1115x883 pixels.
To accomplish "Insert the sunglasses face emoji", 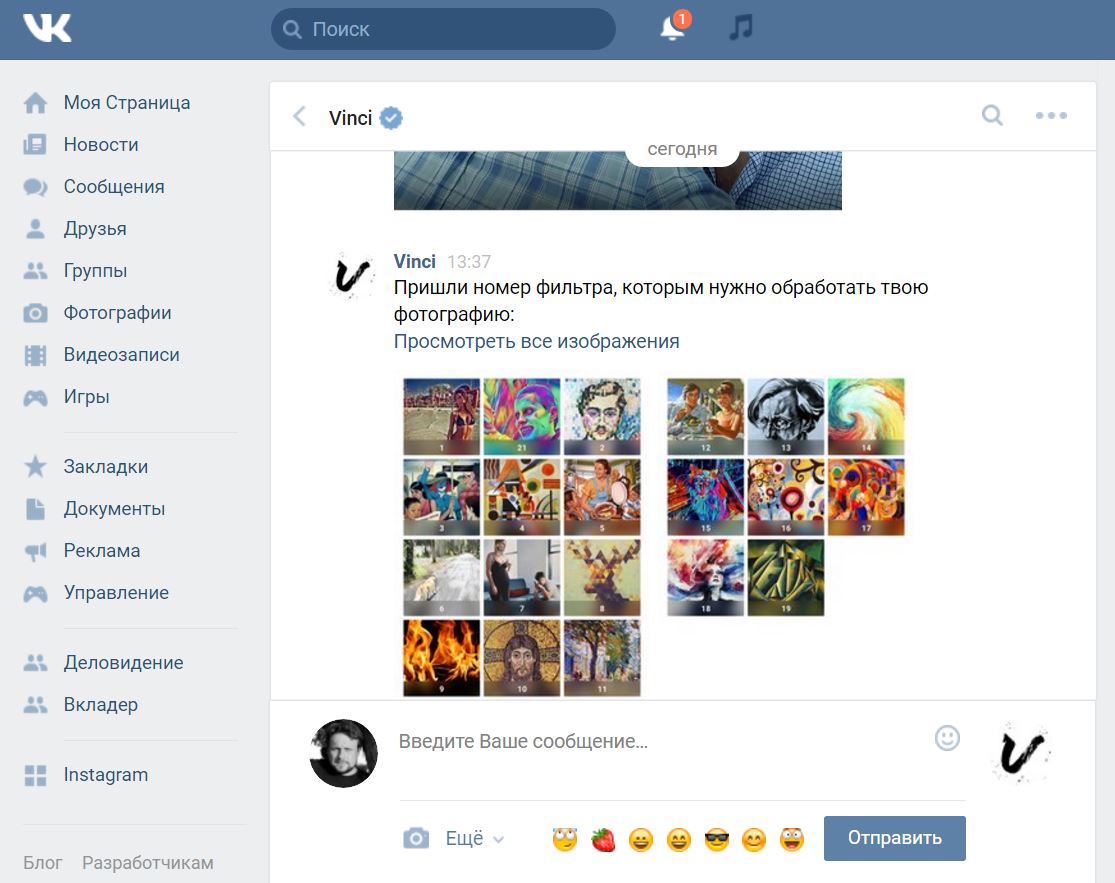I will (x=716, y=839).
